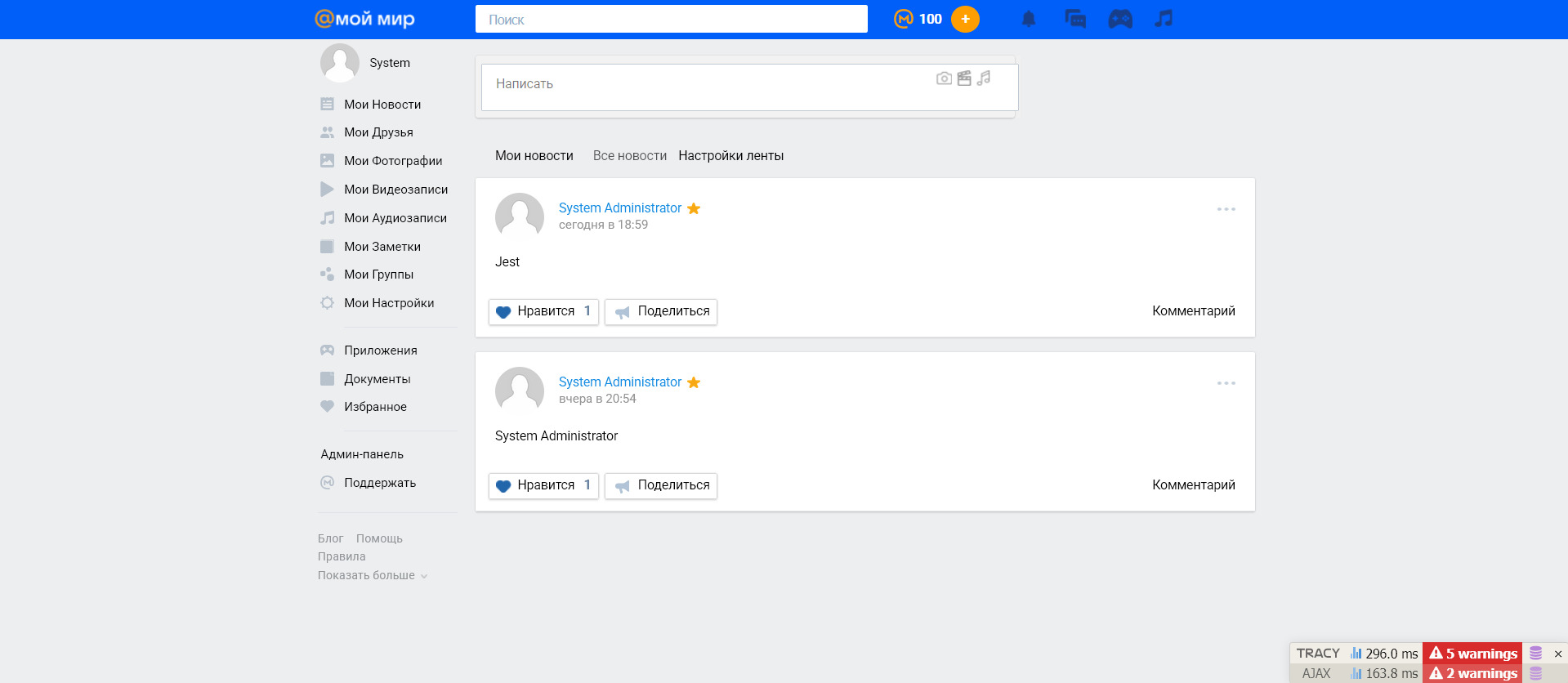Open System user avatar in sidebar

[x=340, y=63]
